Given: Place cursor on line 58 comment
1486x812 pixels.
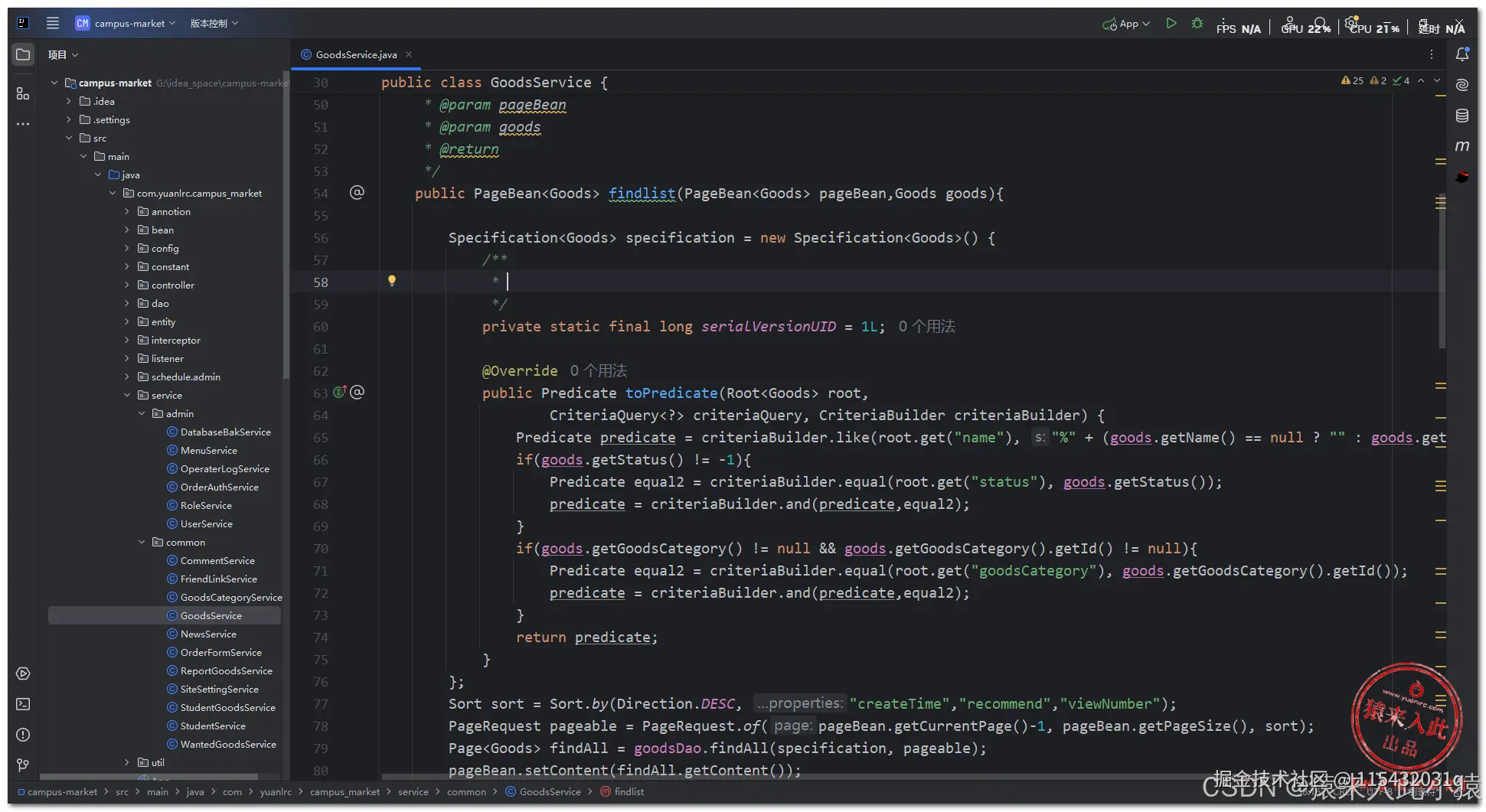Looking at the screenshot, I should pyautogui.click(x=508, y=282).
